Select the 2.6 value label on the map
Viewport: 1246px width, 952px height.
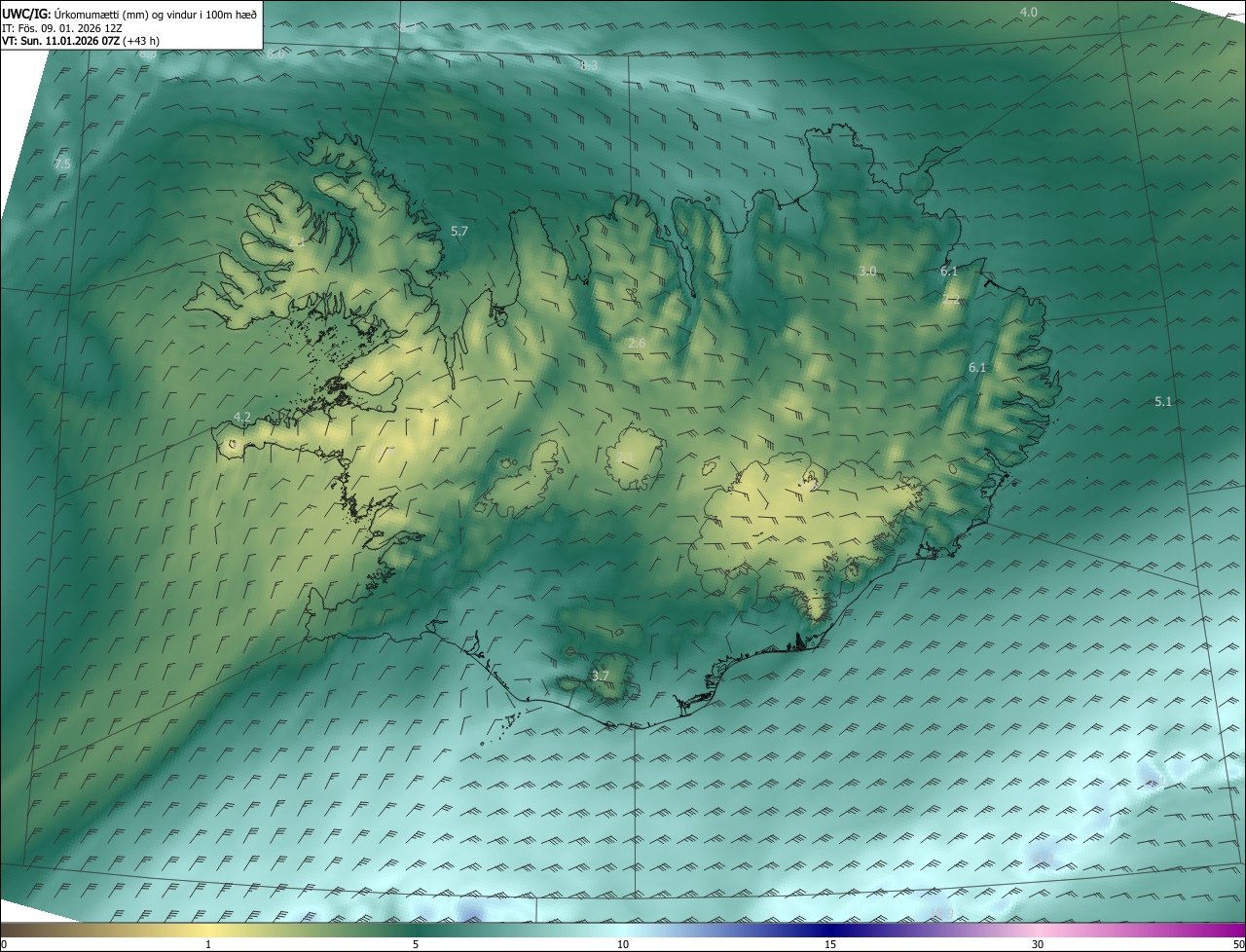(637, 343)
